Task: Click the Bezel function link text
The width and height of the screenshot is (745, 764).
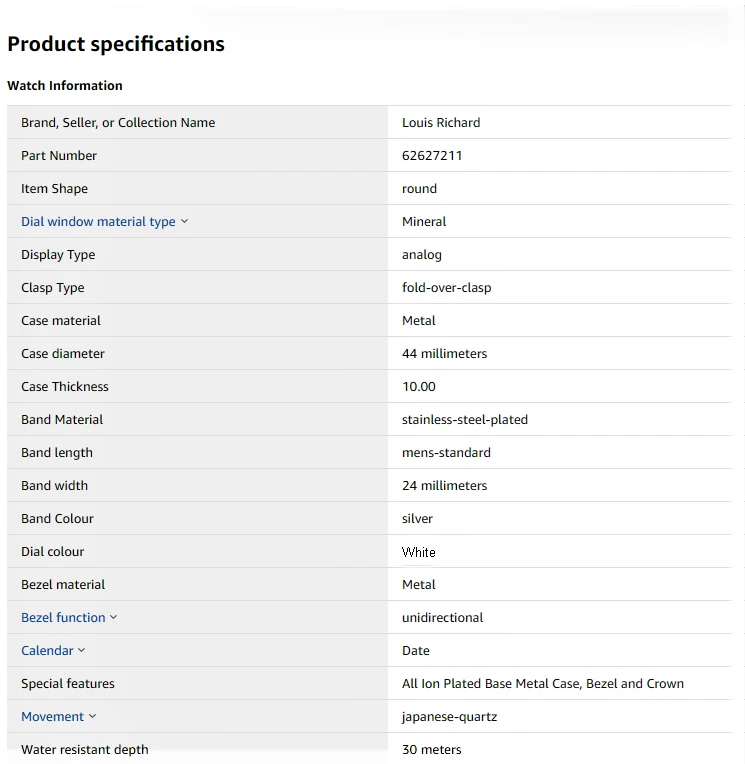Action: click(63, 618)
